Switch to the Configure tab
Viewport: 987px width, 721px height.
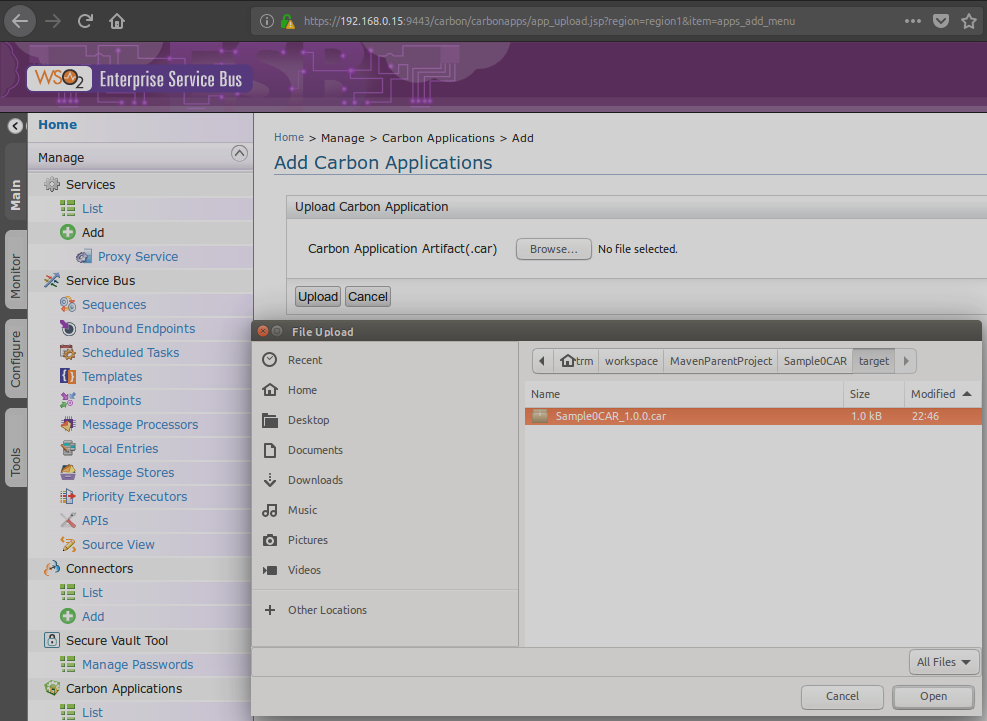15,358
